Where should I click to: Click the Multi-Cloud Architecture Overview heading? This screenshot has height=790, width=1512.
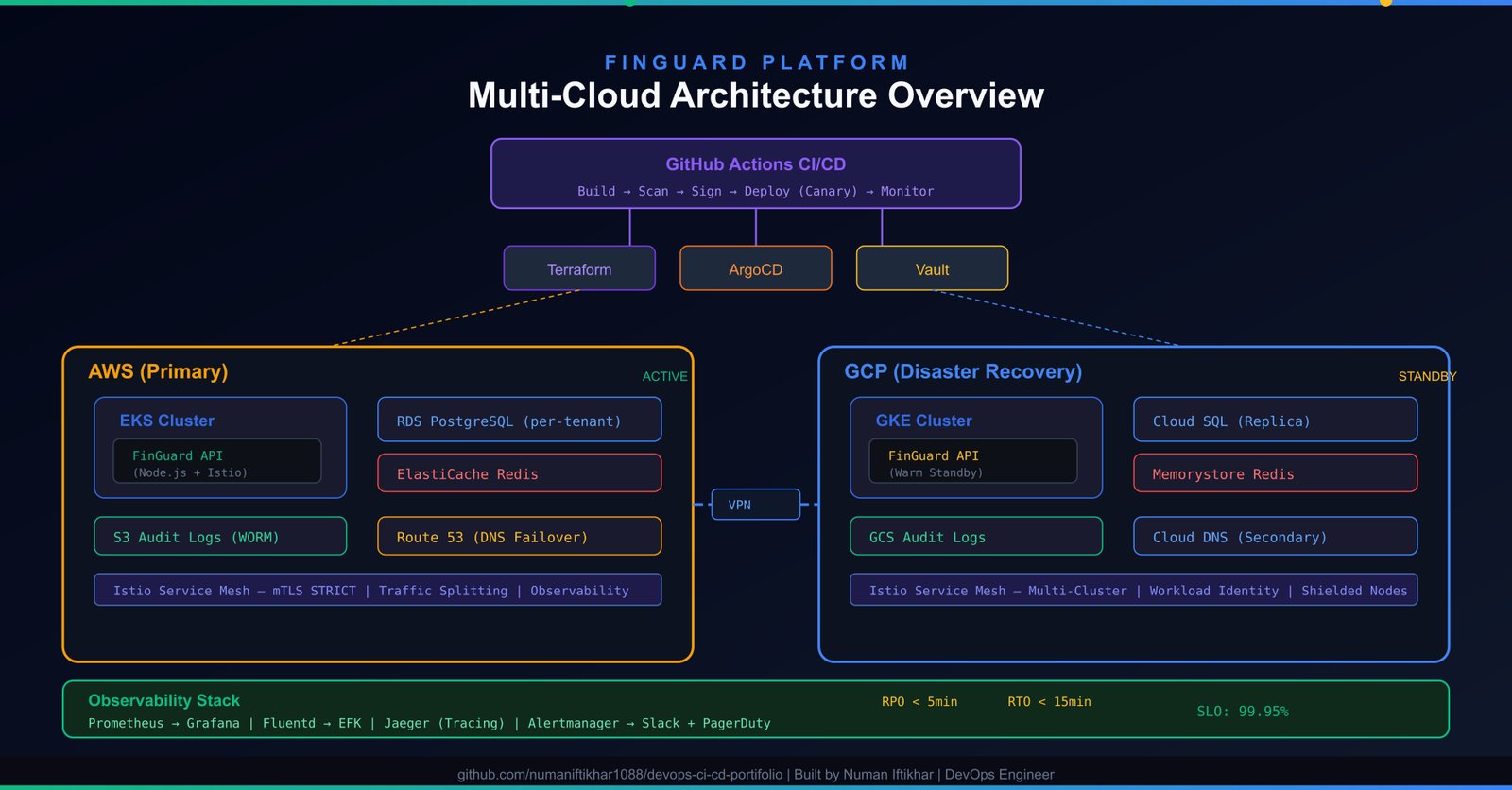point(756,95)
